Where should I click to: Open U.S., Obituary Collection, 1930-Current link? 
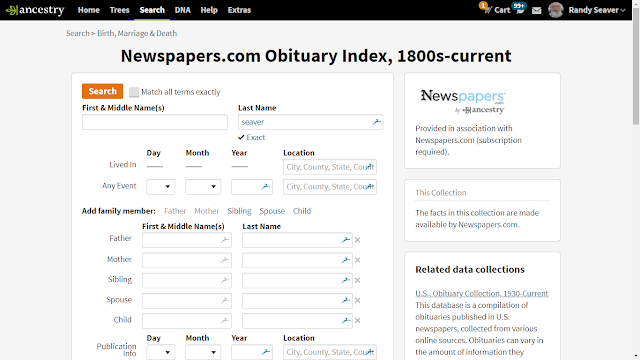point(482,293)
